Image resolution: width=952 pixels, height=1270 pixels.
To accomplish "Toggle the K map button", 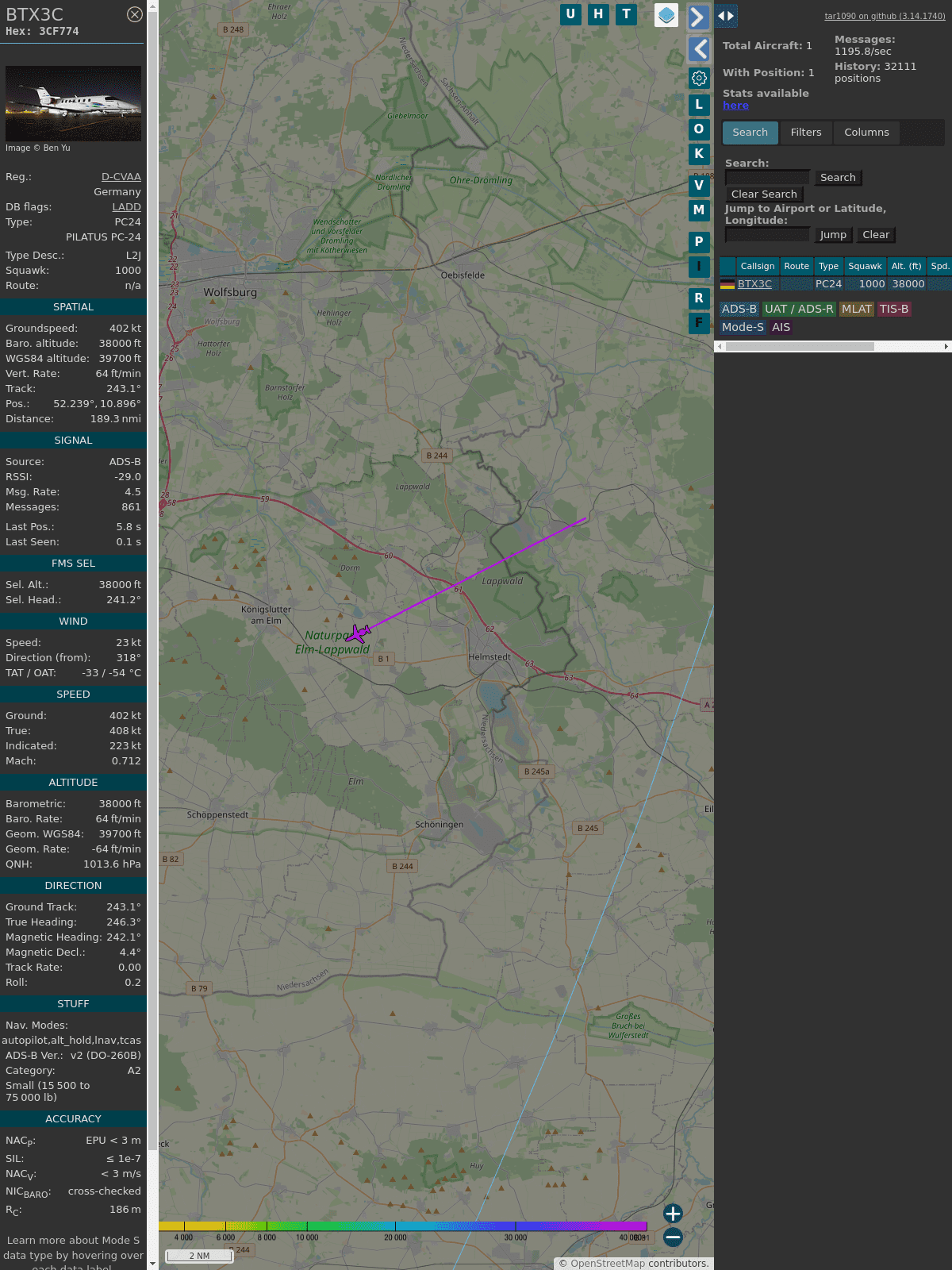I will 699,154.
